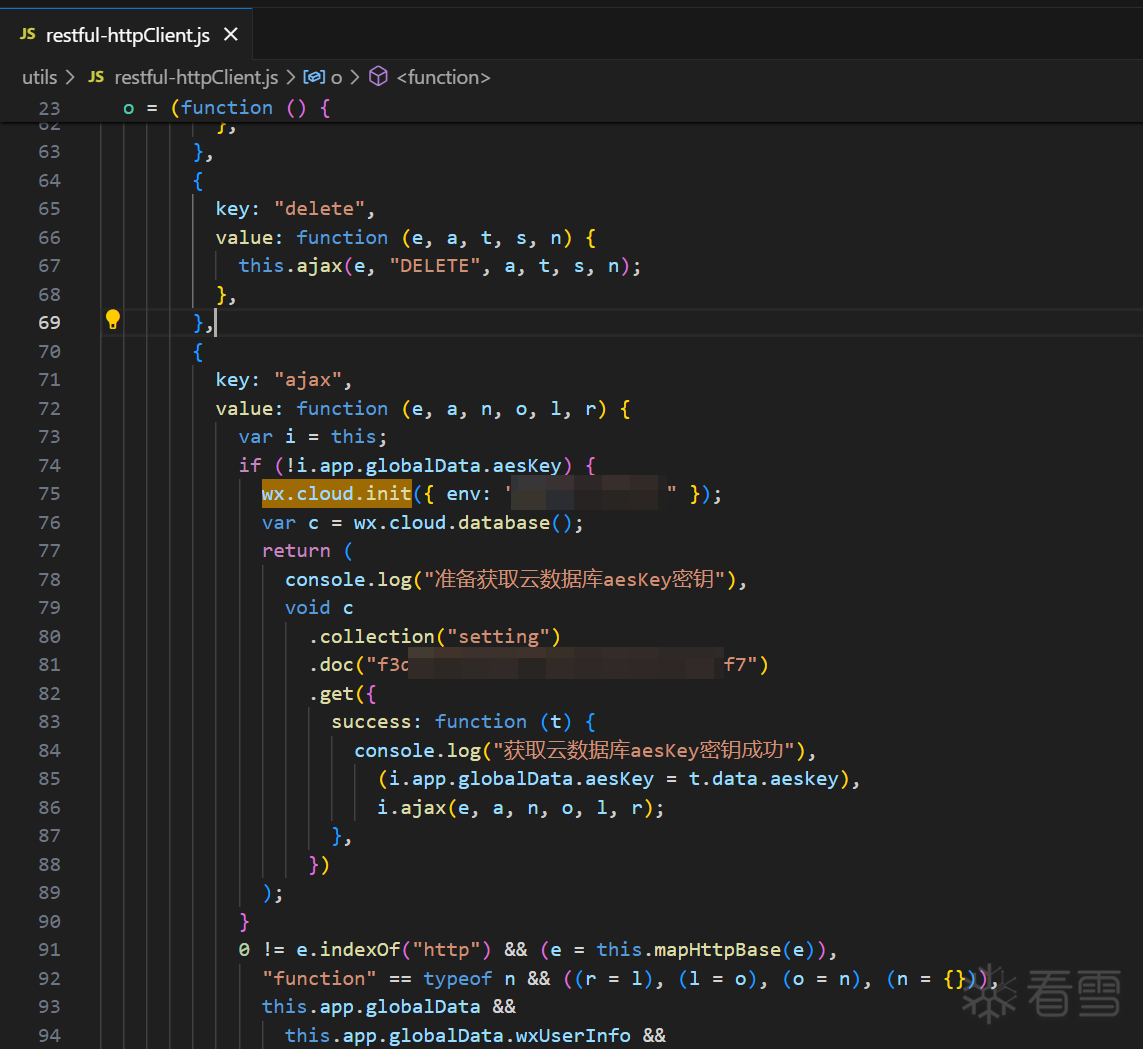Click the mapHttpBase method call

click(x=717, y=950)
